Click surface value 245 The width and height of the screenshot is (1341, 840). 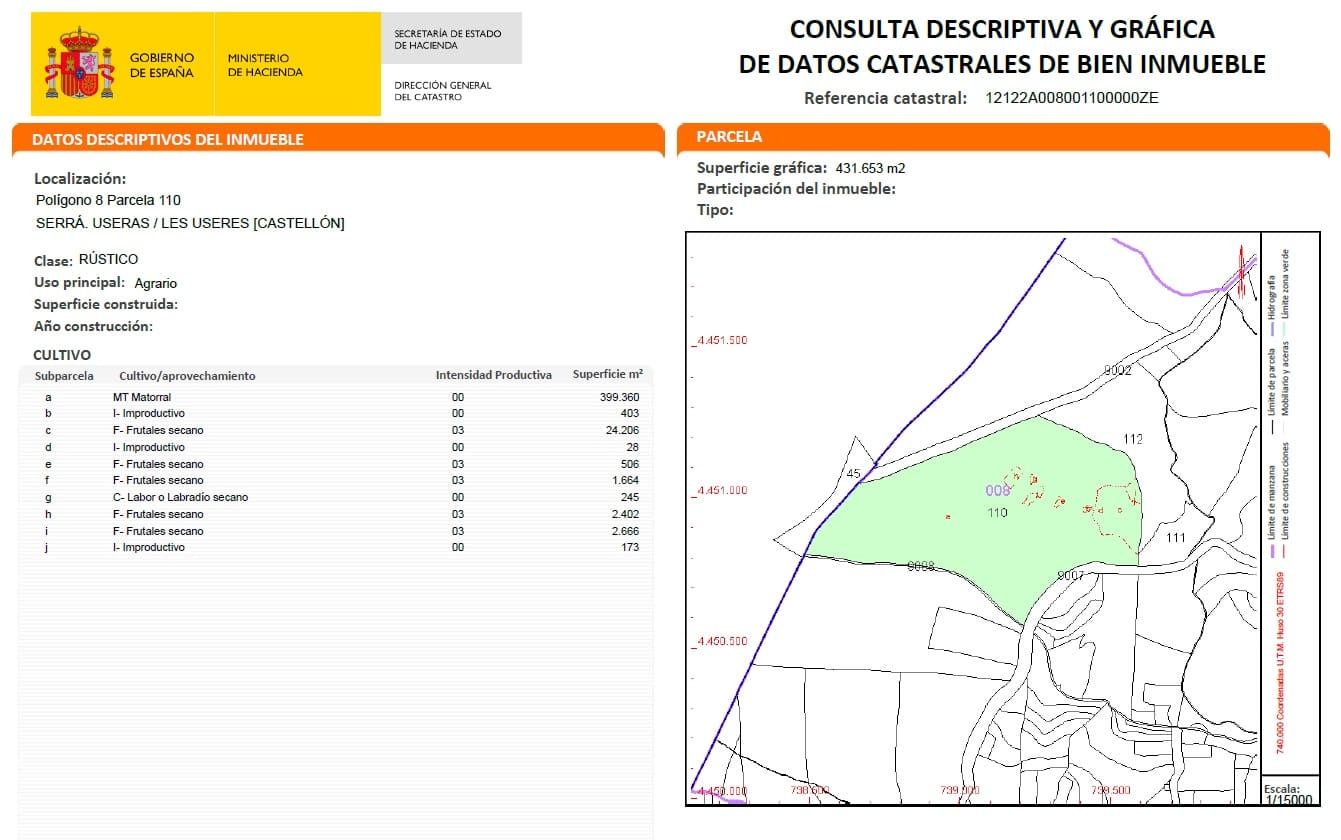coord(630,497)
